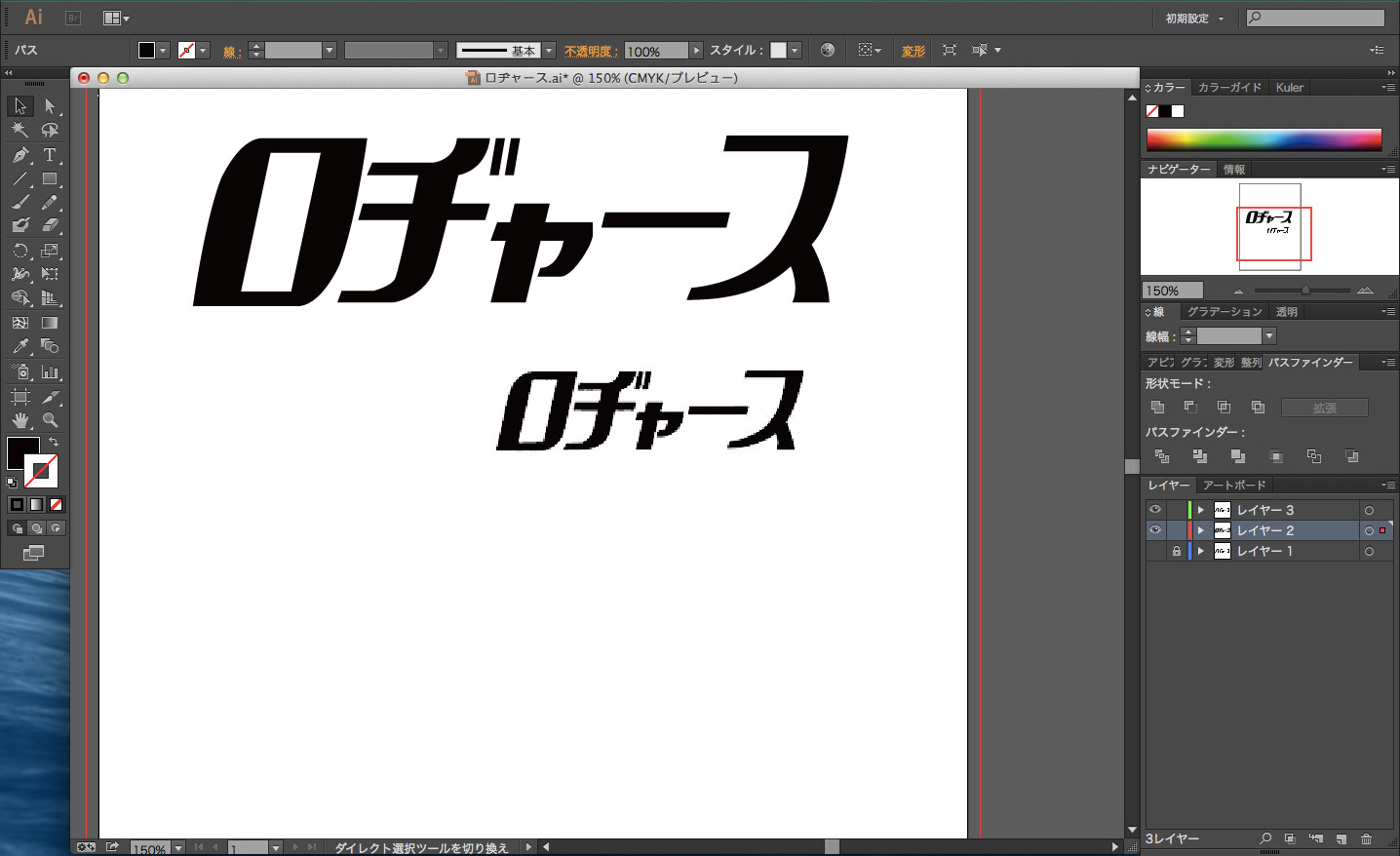Open the fill color dropdown in control bar

(x=163, y=51)
